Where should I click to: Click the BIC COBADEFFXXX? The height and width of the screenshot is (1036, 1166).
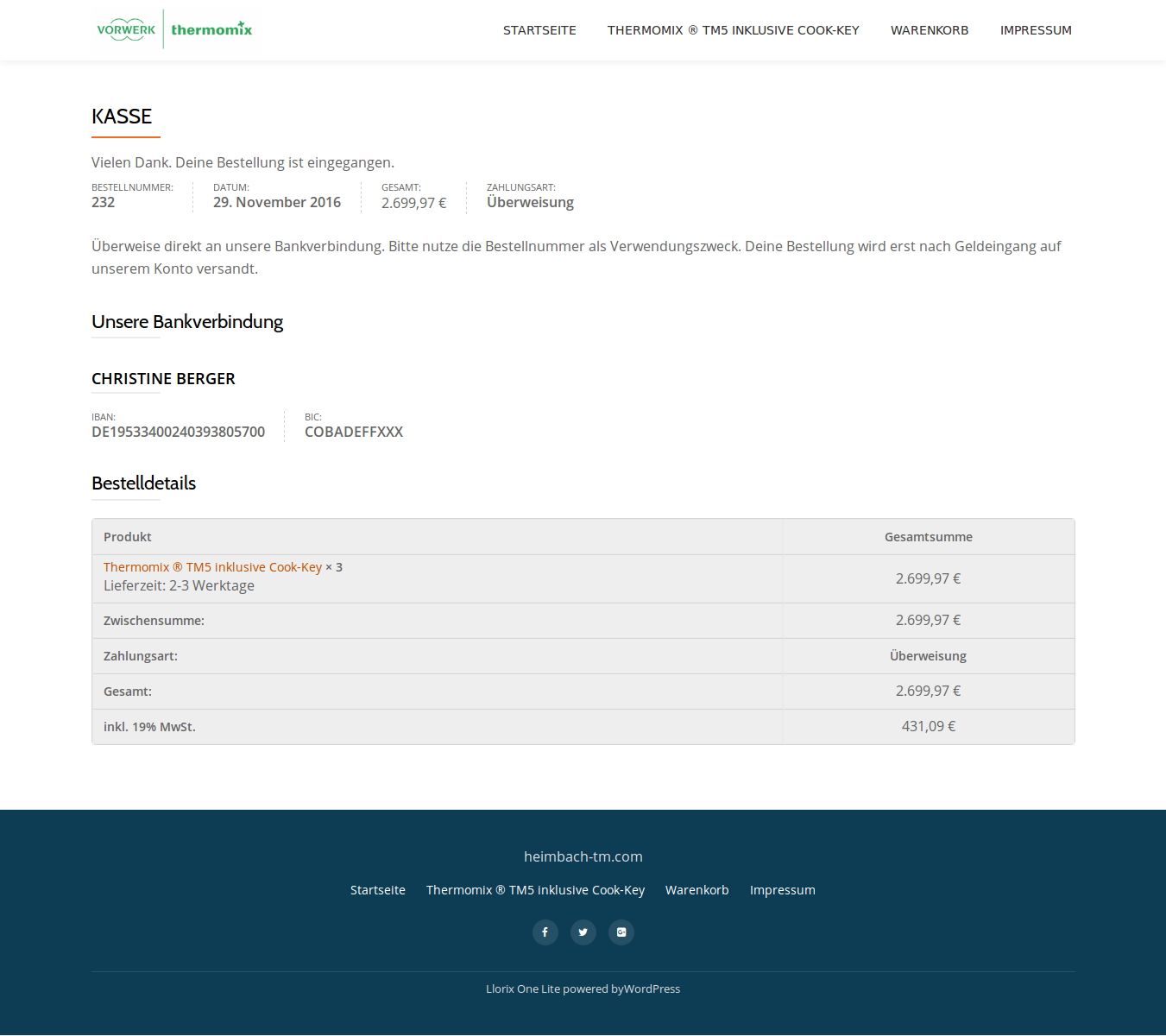click(354, 432)
